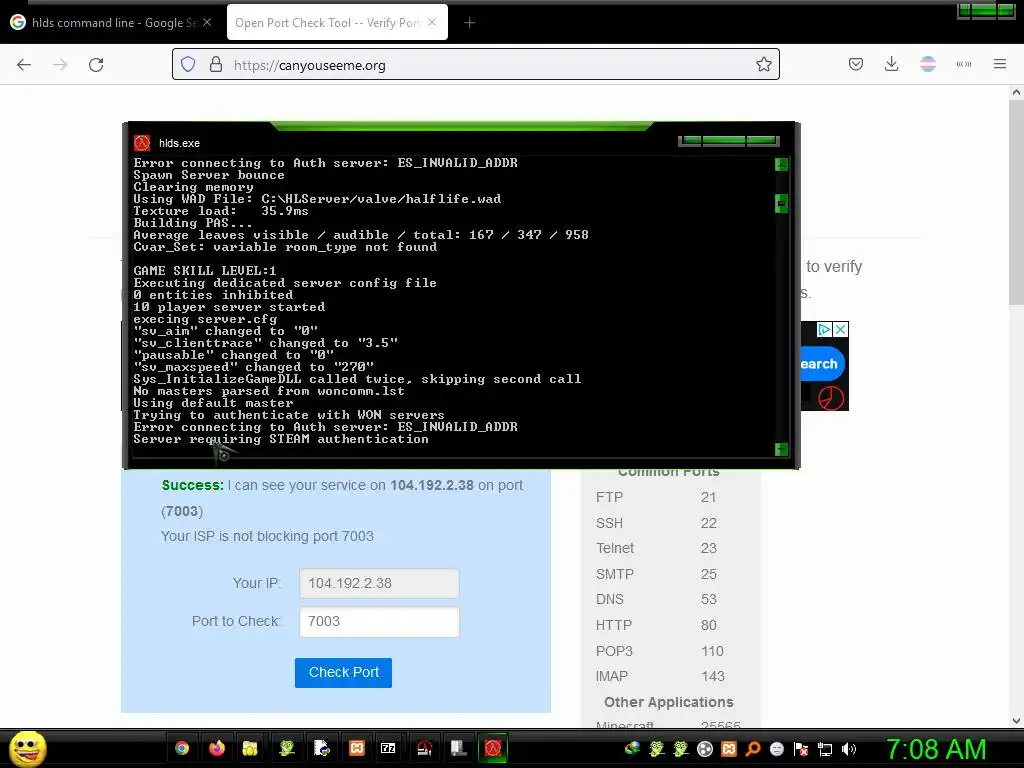Open the Pocket save icon
Viewport: 1024px width, 768px height.
click(856, 64)
